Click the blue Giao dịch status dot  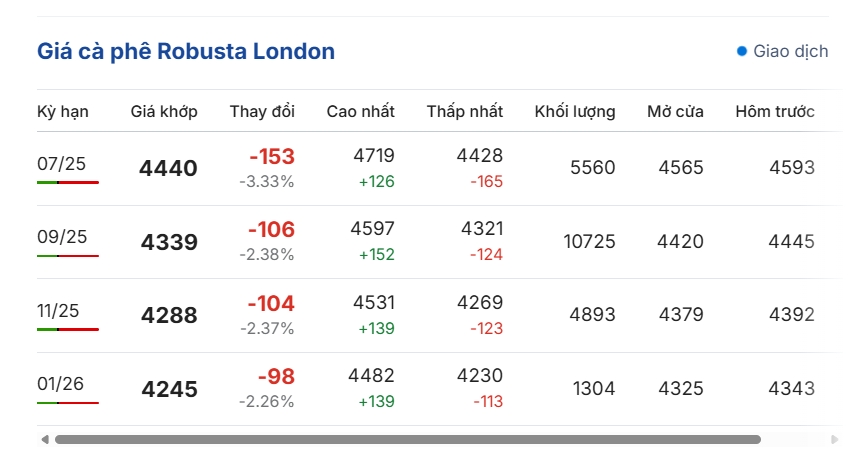click(x=742, y=51)
